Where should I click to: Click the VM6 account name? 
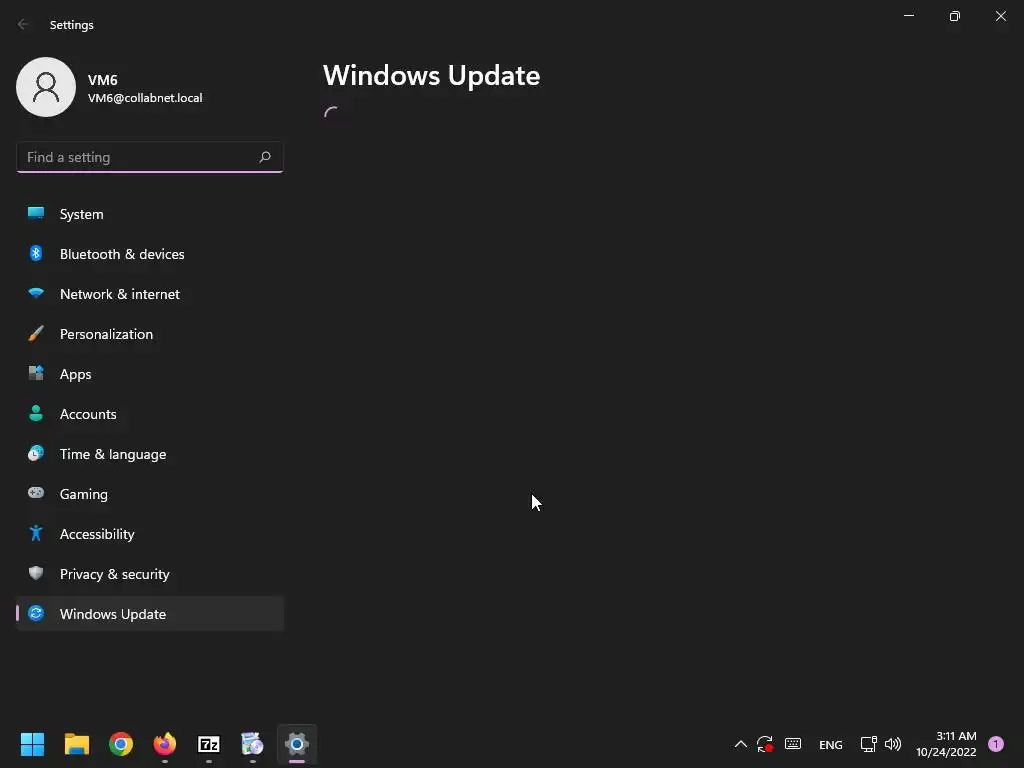103,80
